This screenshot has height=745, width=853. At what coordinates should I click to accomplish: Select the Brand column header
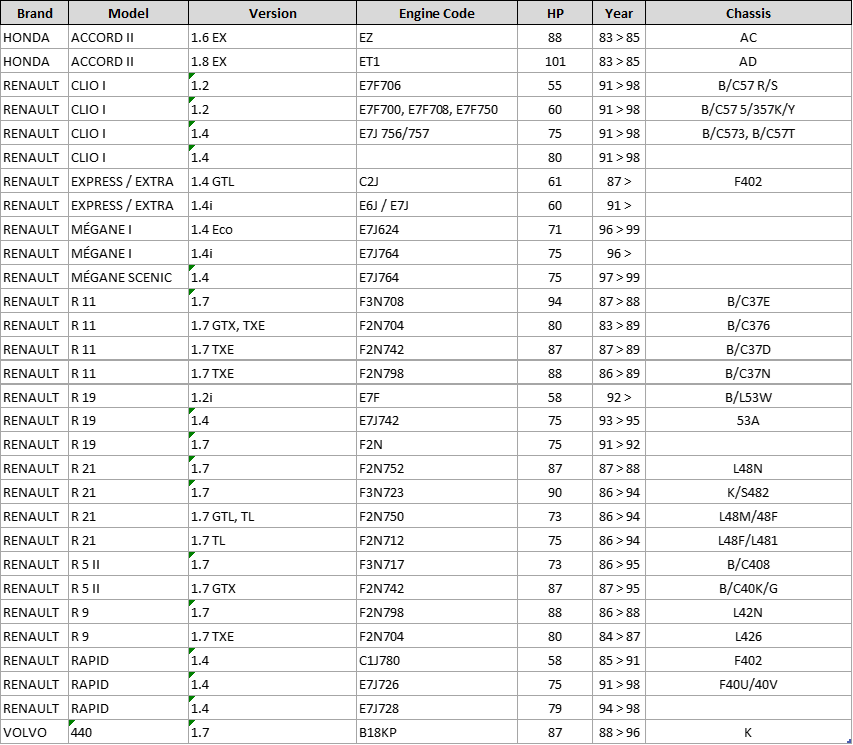click(x=34, y=13)
